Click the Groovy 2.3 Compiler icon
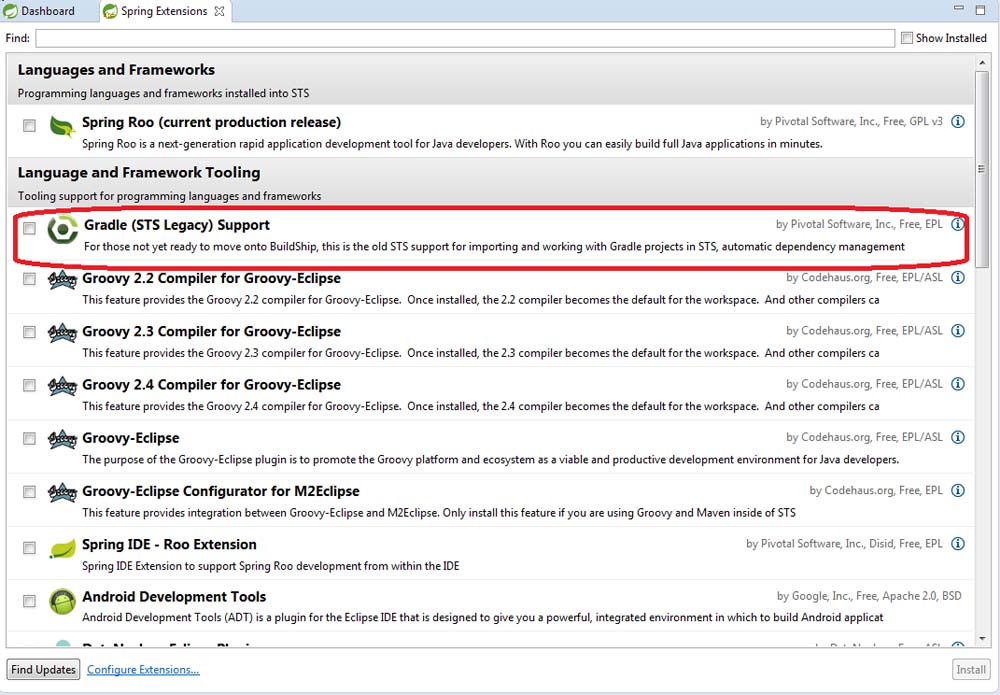 [x=62, y=332]
